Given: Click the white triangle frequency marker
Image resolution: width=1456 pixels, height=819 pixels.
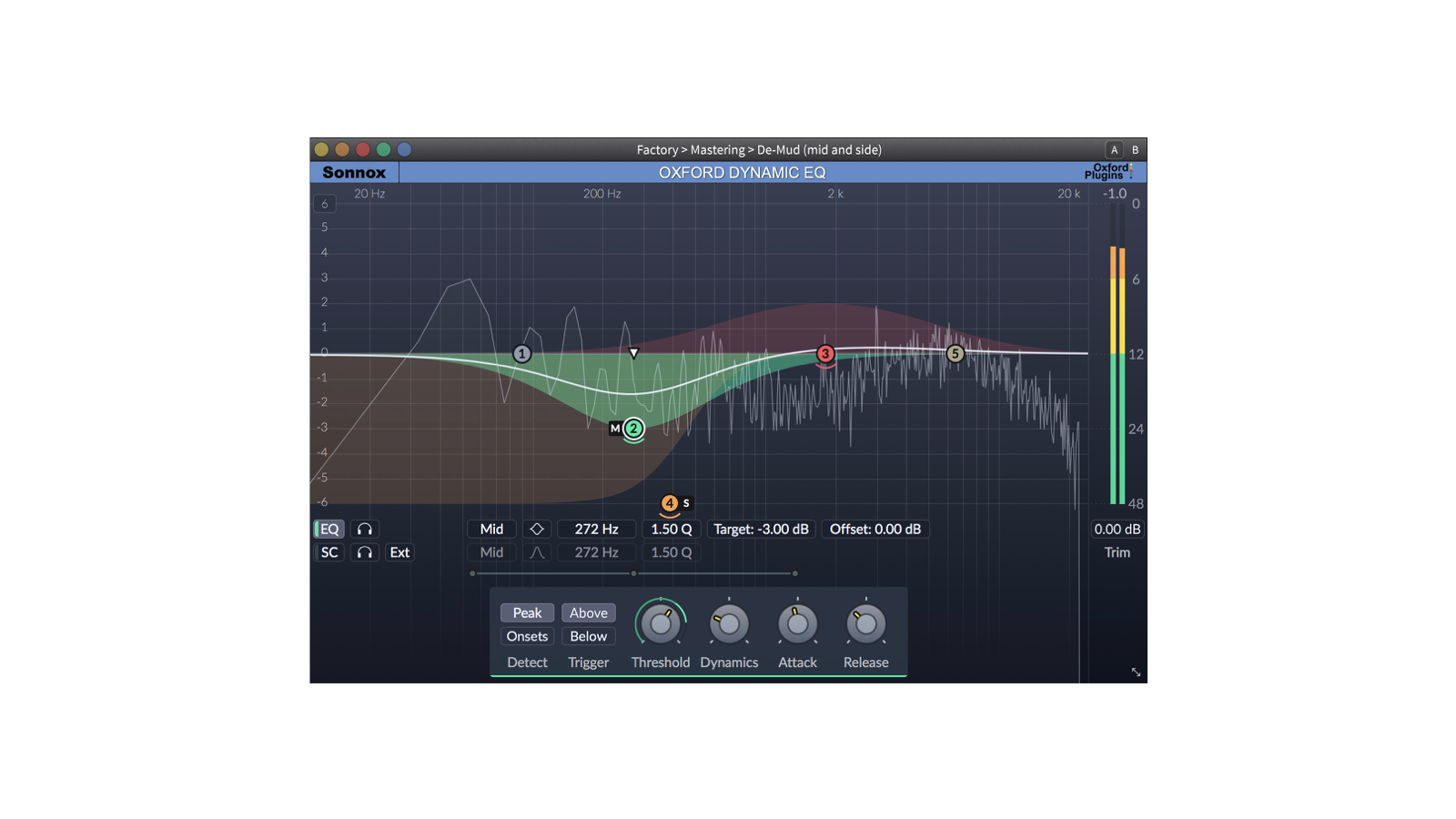Looking at the screenshot, I should 633,353.
